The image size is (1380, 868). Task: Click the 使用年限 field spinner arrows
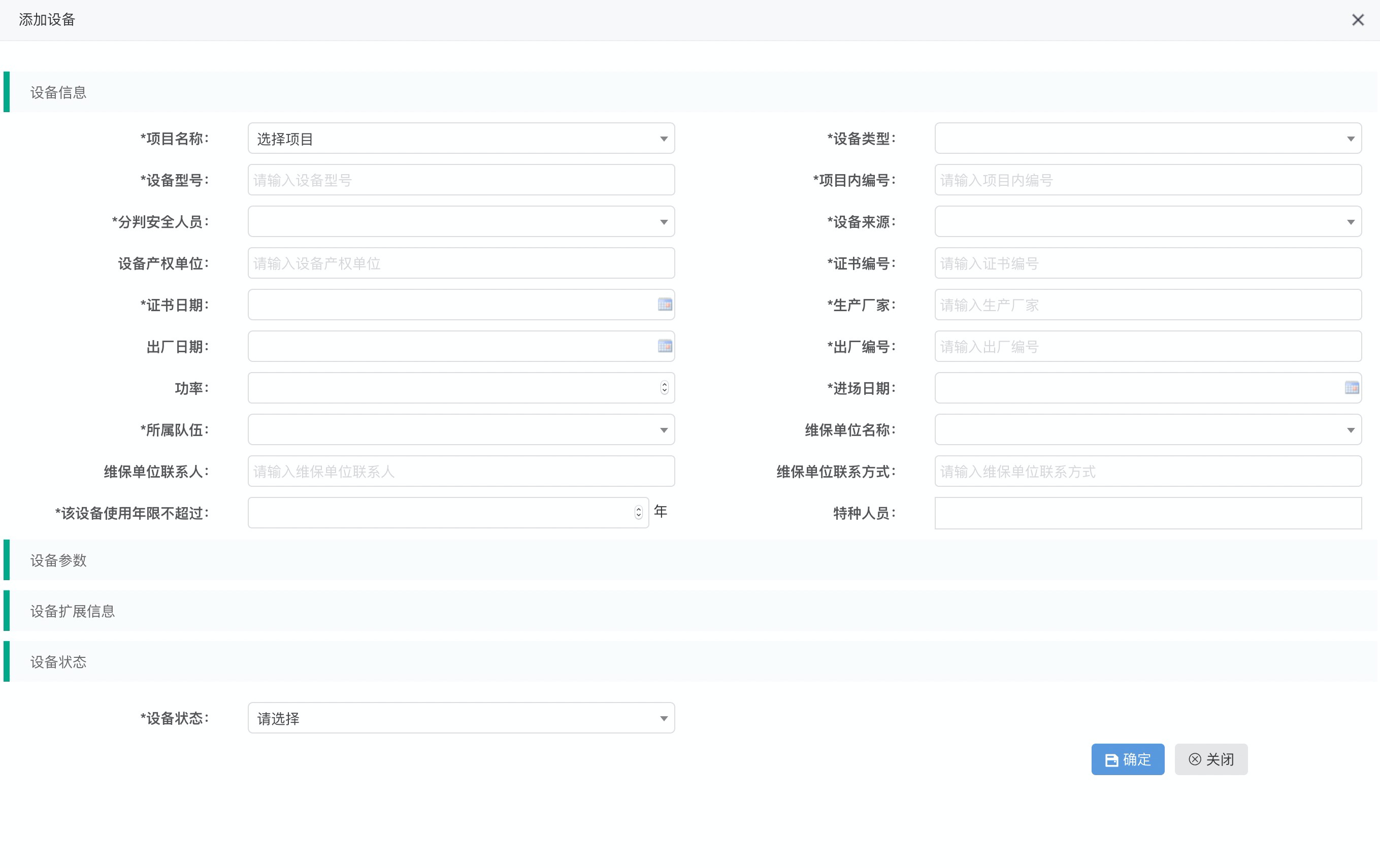(638, 512)
